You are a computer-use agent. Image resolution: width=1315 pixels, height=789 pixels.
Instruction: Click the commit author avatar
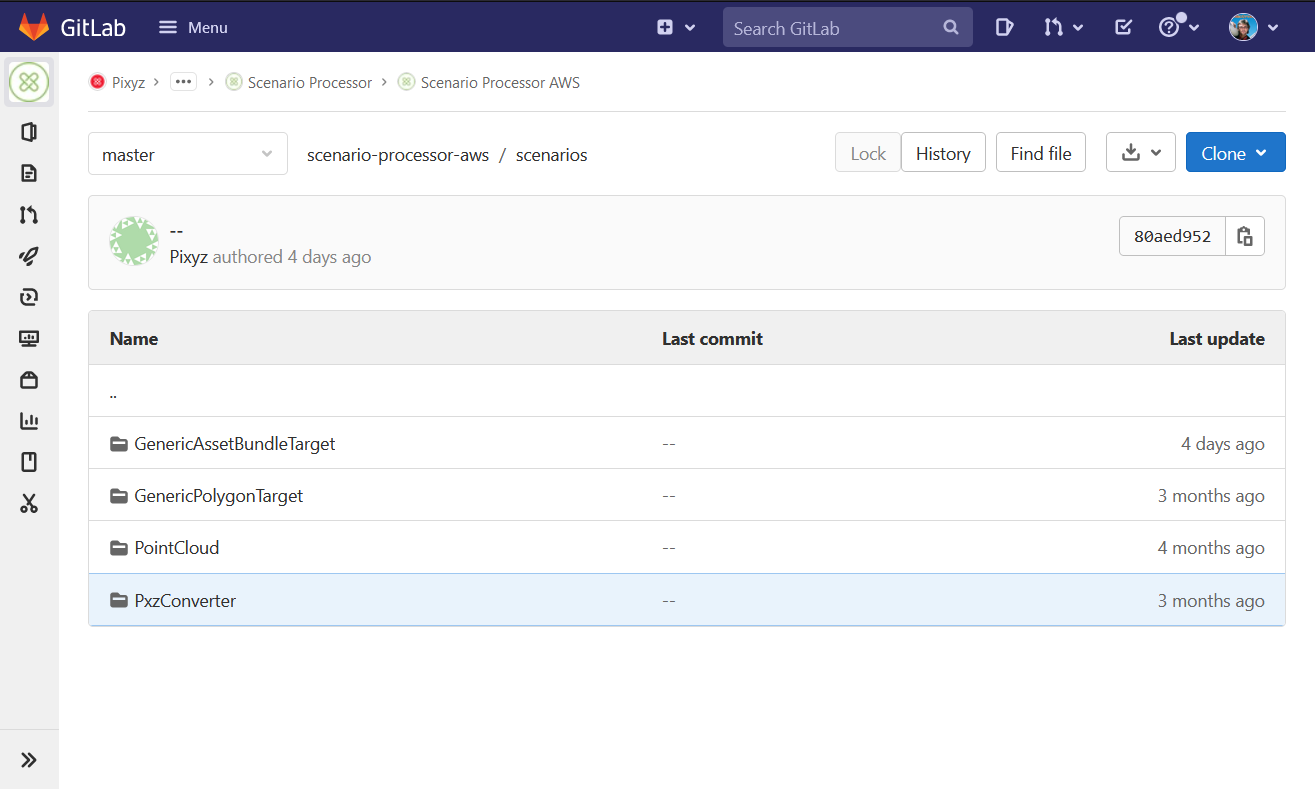pos(134,241)
